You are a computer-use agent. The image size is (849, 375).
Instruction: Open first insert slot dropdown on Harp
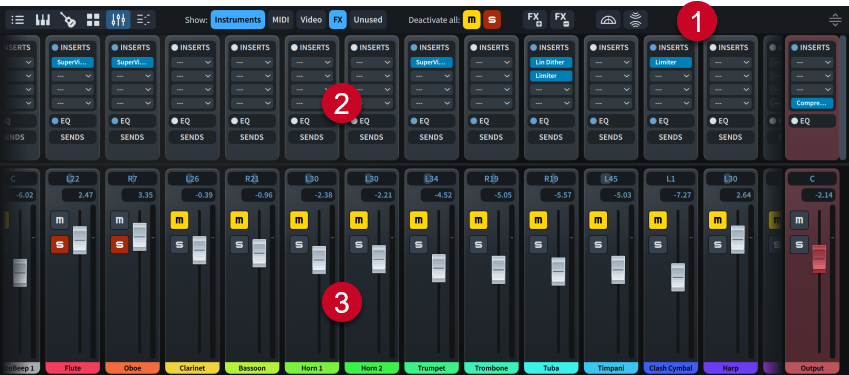click(x=730, y=62)
